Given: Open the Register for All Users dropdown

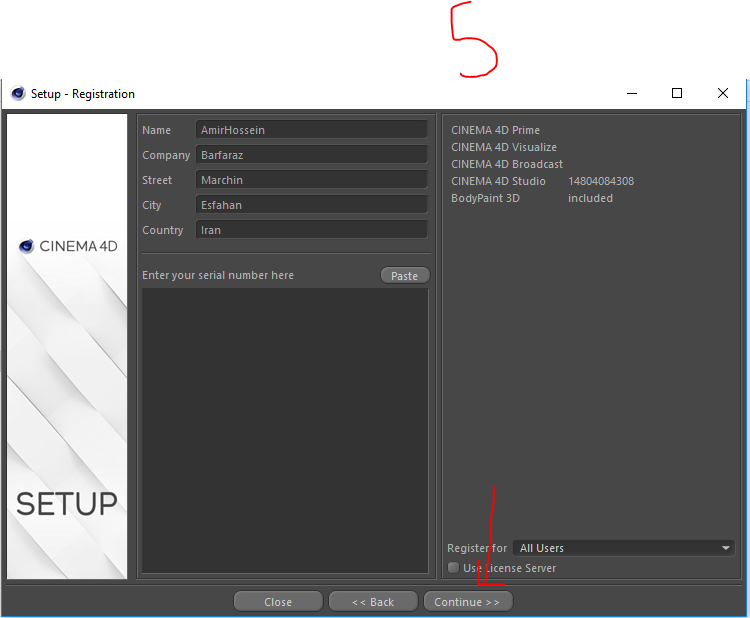Looking at the screenshot, I should pyautogui.click(x=624, y=548).
